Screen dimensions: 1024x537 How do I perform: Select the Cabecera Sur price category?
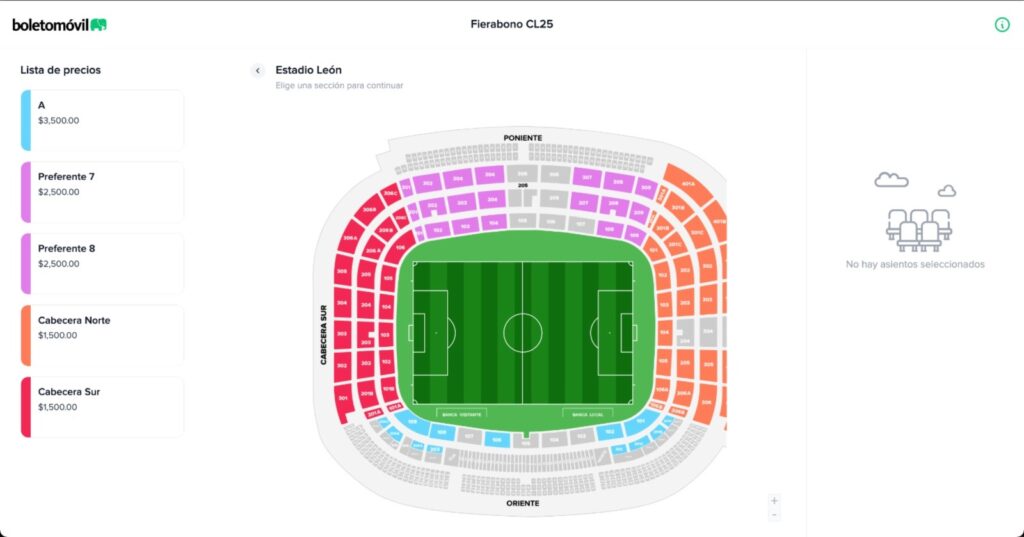102,407
